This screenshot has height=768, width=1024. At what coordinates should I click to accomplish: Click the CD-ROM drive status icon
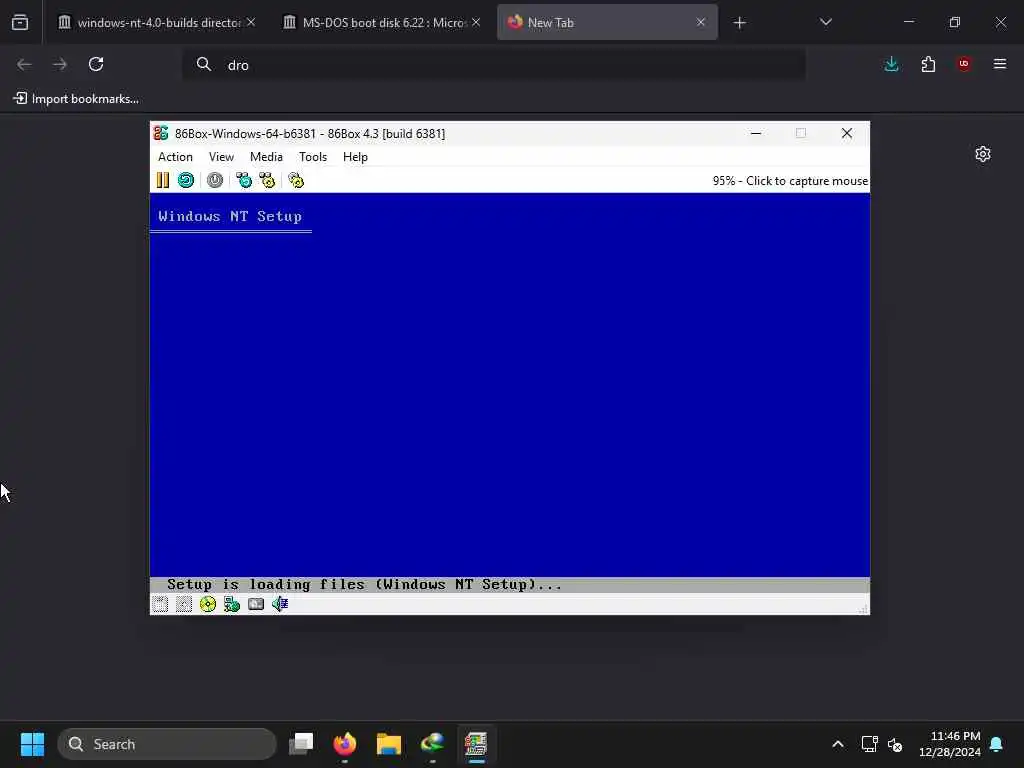click(208, 604)
